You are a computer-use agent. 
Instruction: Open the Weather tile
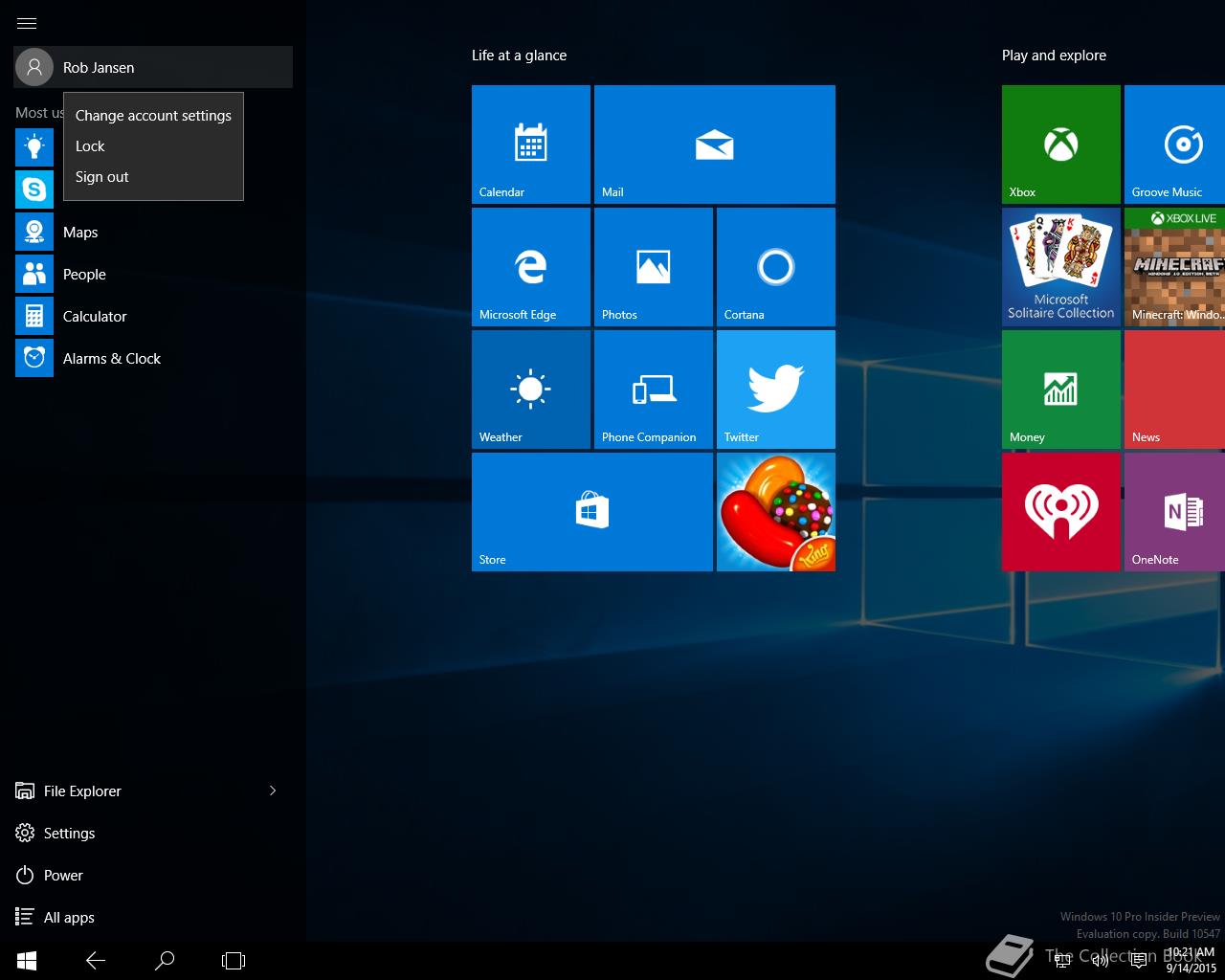click(x=531, y=390)
